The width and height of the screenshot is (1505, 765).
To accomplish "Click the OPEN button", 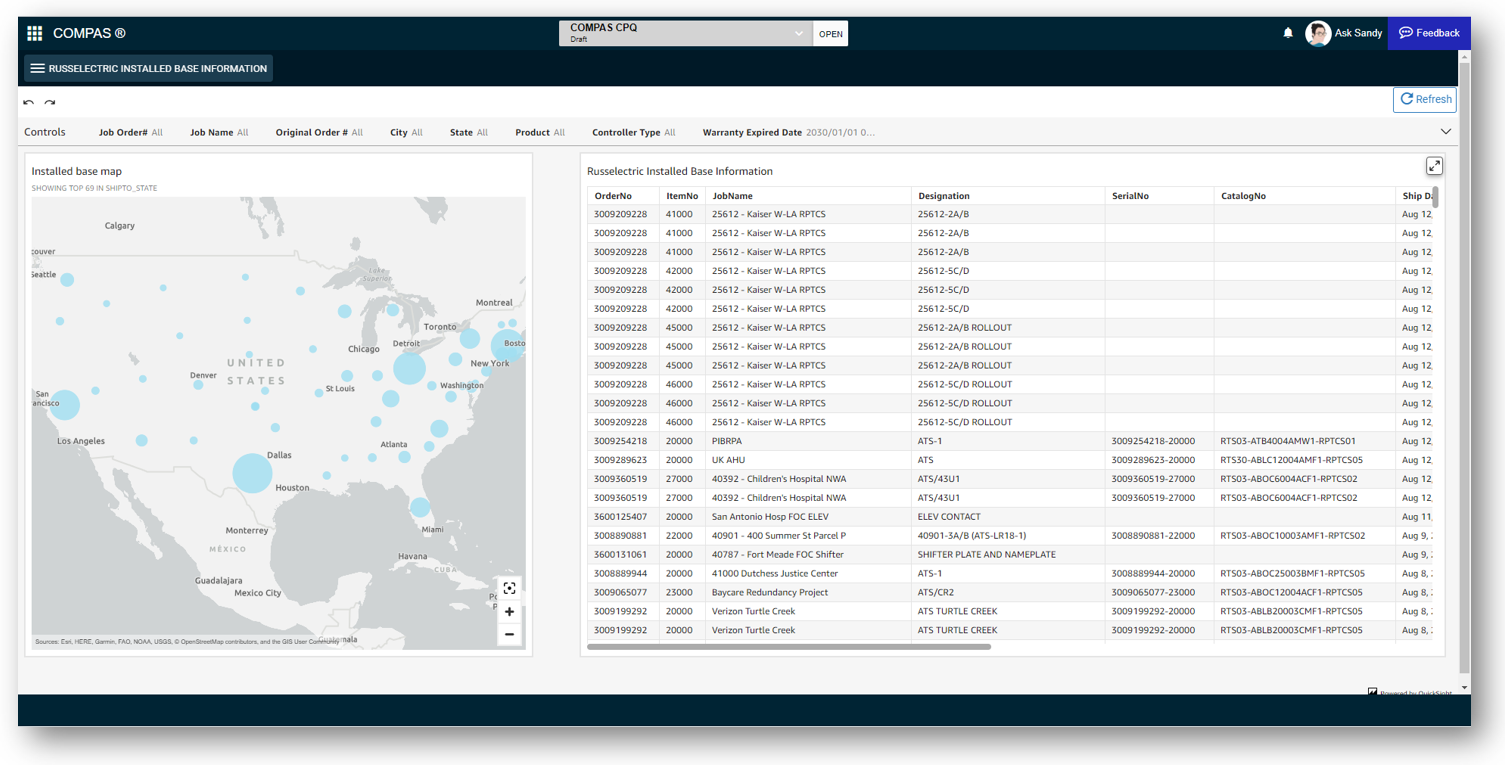I will click(x=831, y=34).
